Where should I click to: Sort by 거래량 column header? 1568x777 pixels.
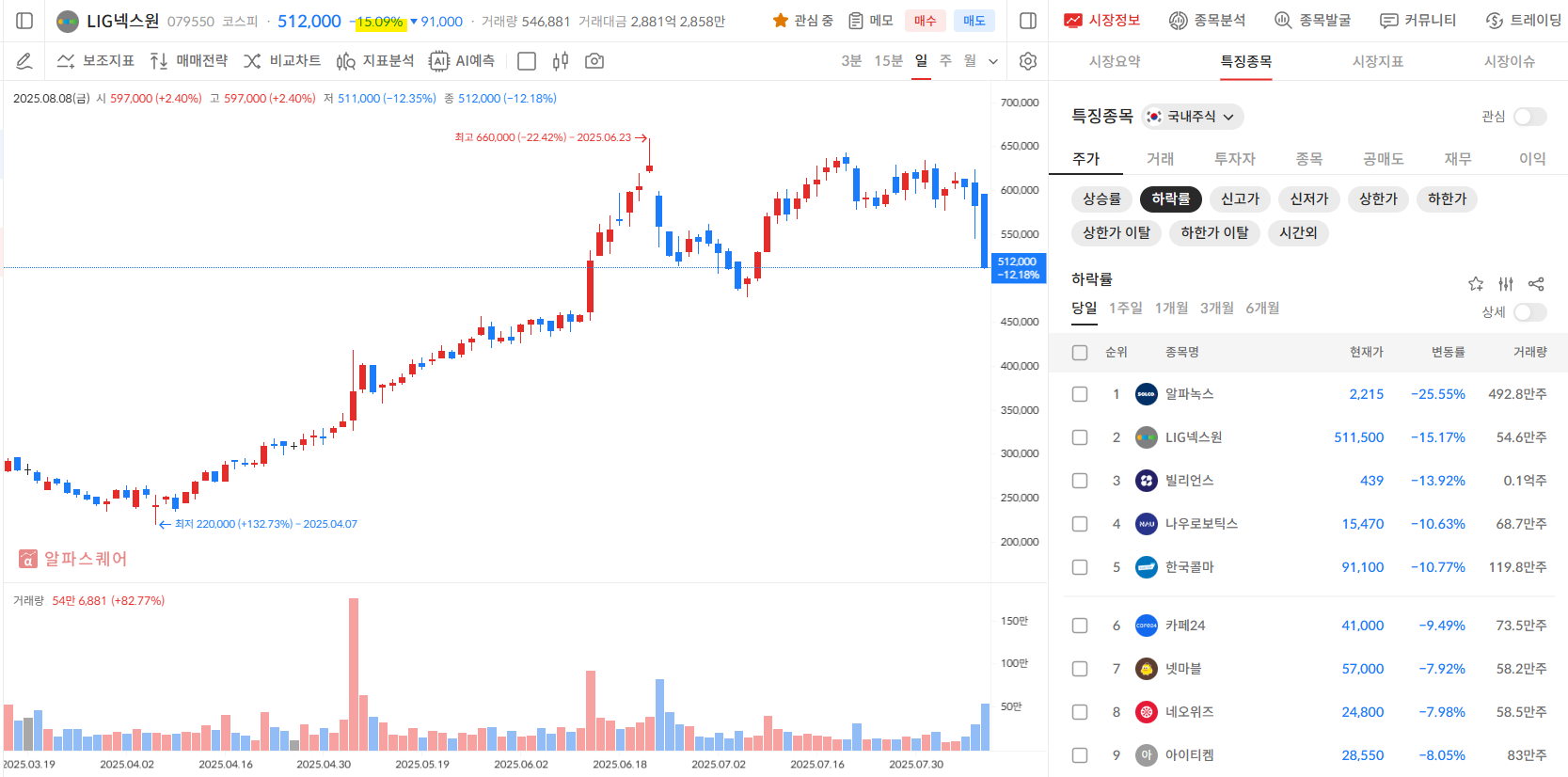pyautogui.click(x=1529, y=352)
